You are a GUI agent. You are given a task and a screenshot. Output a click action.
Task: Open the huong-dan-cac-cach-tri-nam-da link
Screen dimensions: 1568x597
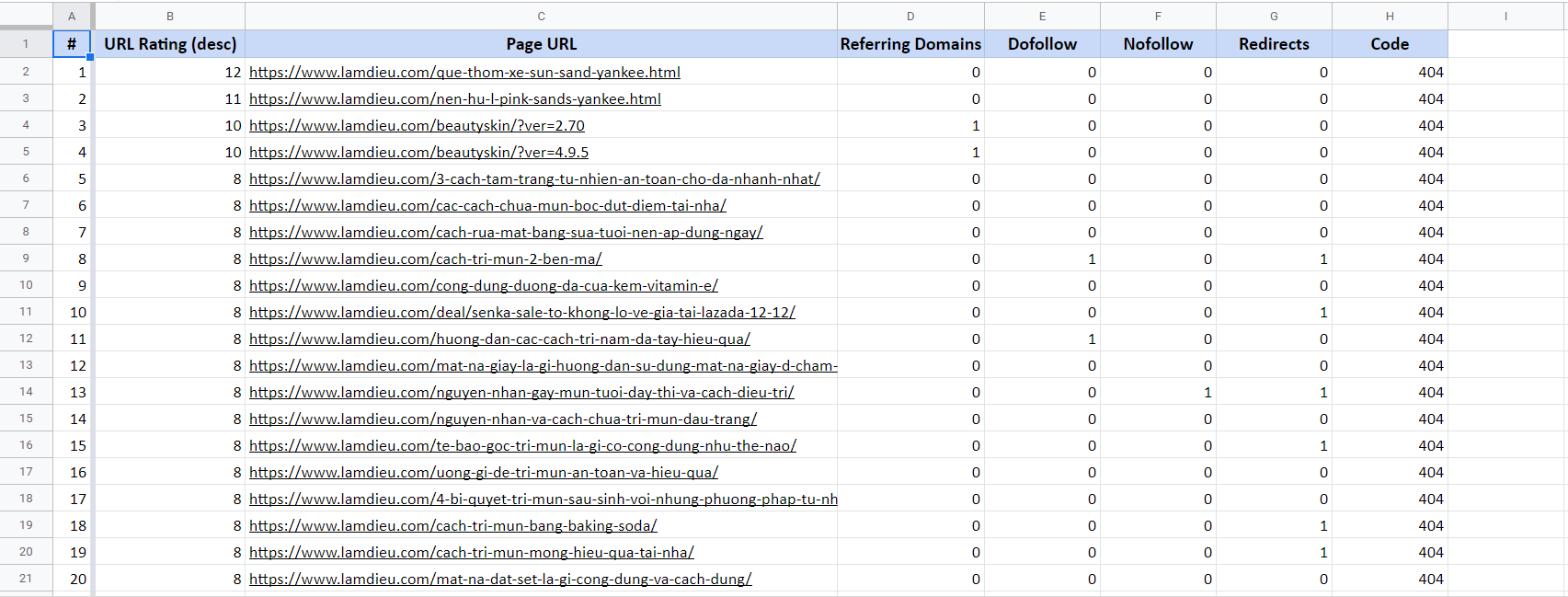[x=499, y=339]
